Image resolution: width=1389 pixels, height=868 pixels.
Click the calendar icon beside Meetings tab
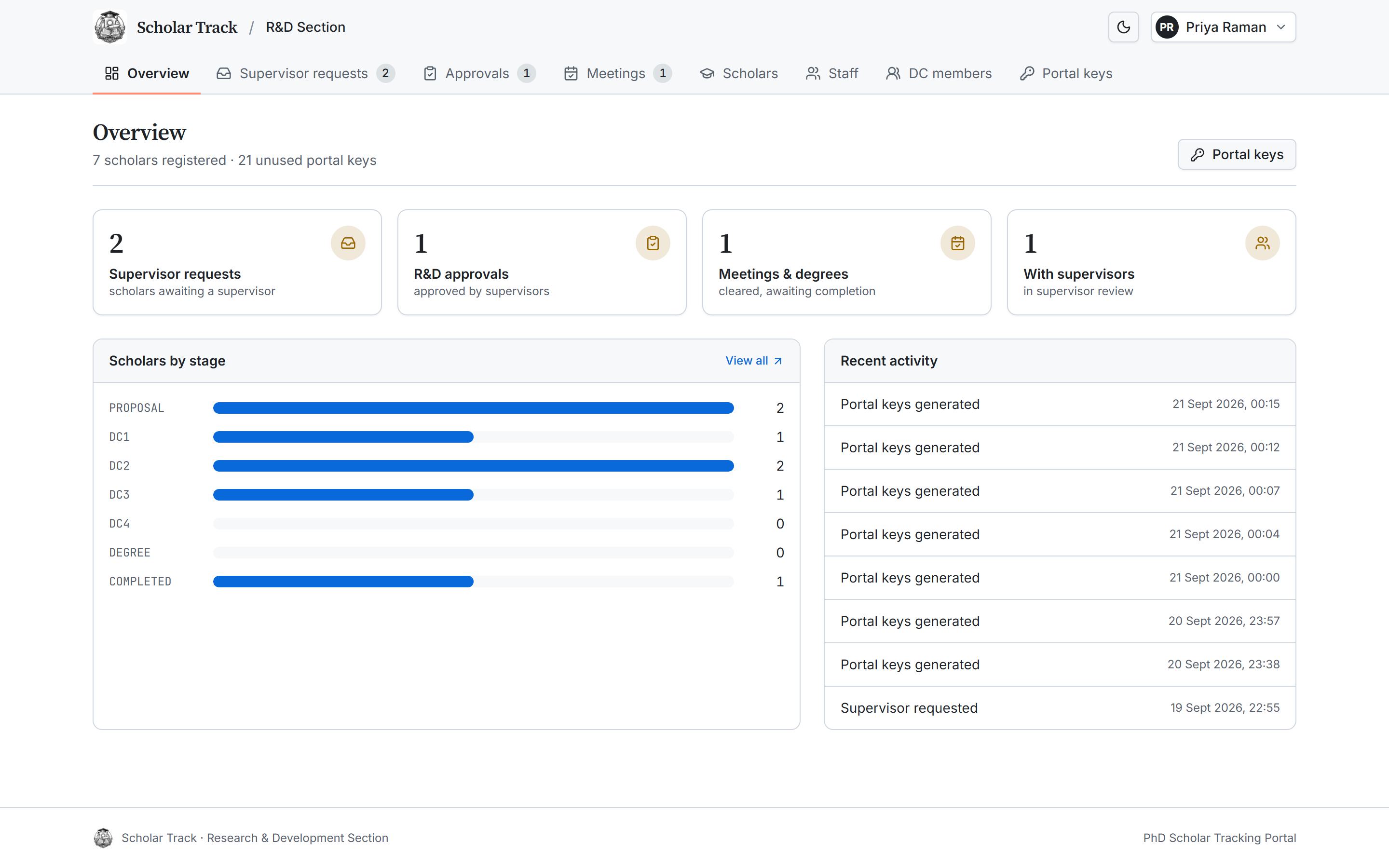click(x=571, y=73)
